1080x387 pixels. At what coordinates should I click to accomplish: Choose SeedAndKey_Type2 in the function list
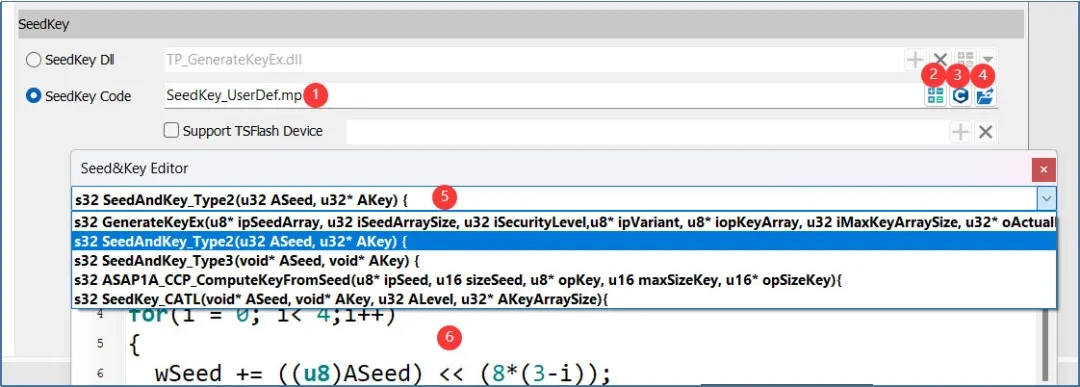[563, 242]
